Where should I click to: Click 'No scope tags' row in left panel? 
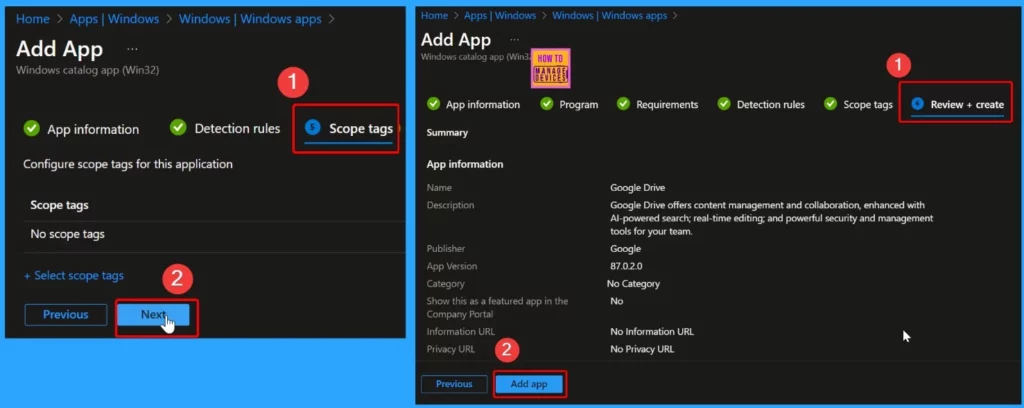click(x=214, y=234)
